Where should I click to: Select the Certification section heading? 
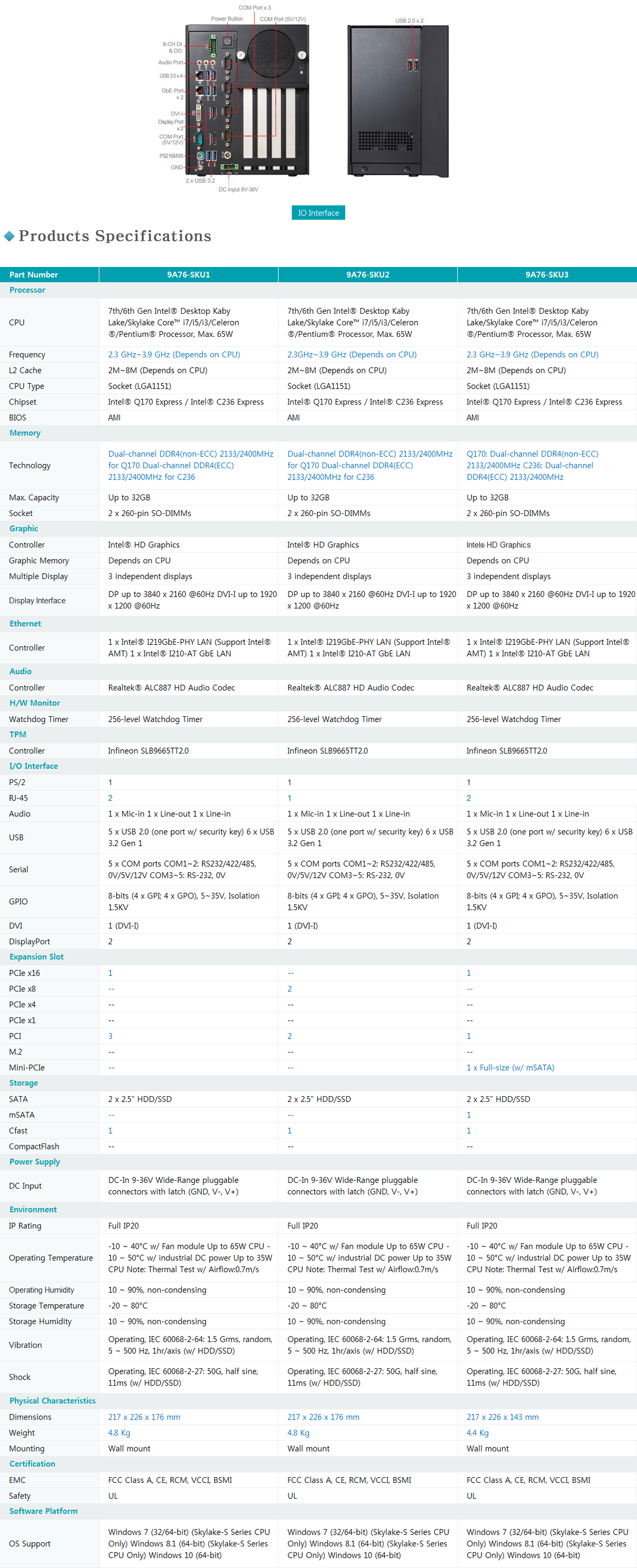tap(32, 1464)
